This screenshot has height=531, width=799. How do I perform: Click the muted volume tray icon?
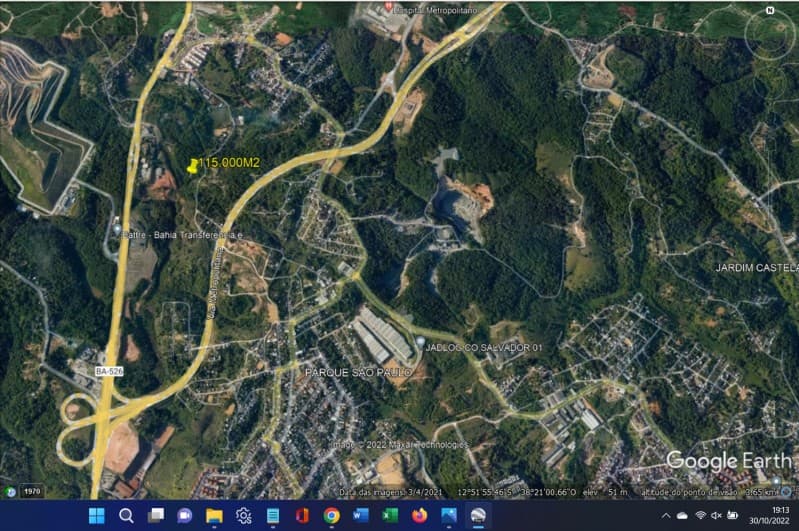(716, 516)
